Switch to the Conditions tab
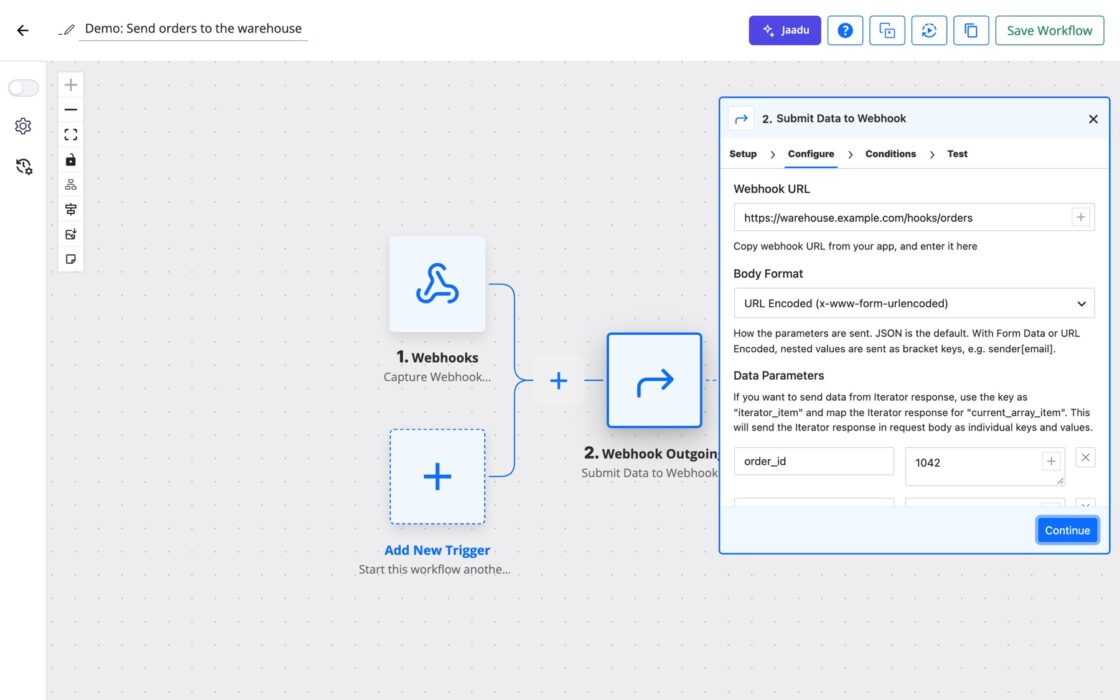 890,154
